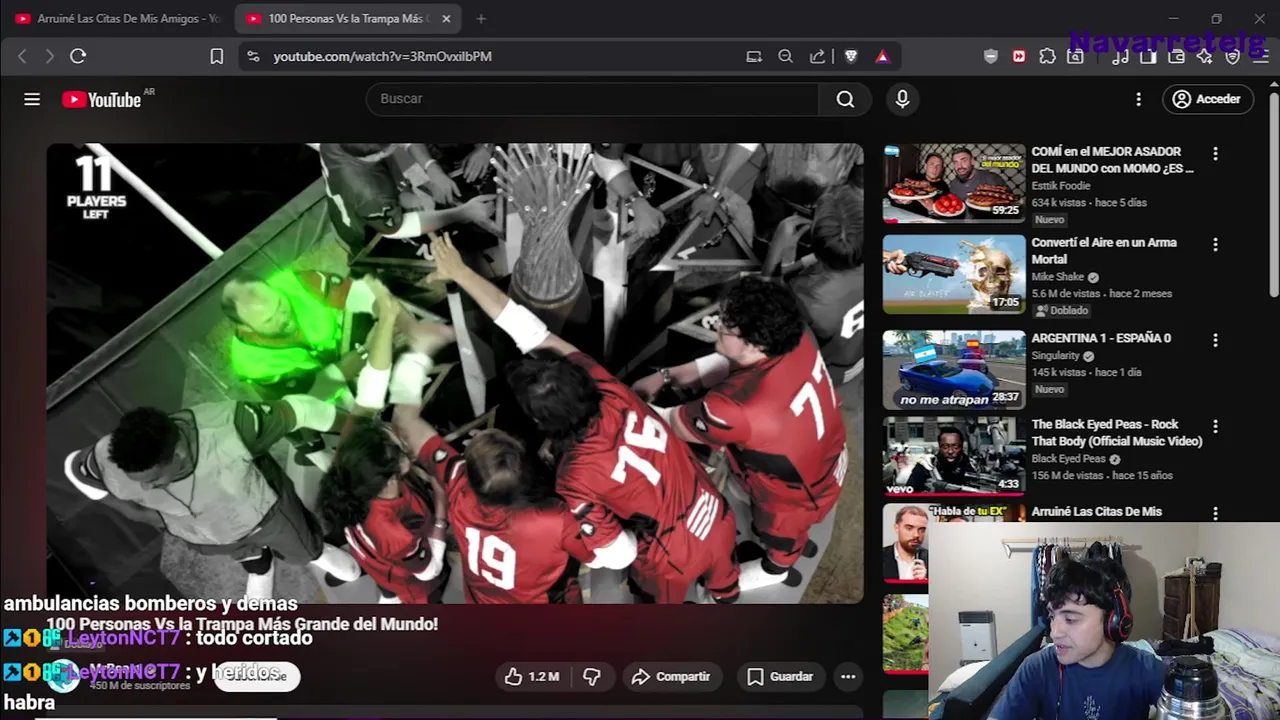
Task: Reload the page
Action: click(x=78, y=57)
